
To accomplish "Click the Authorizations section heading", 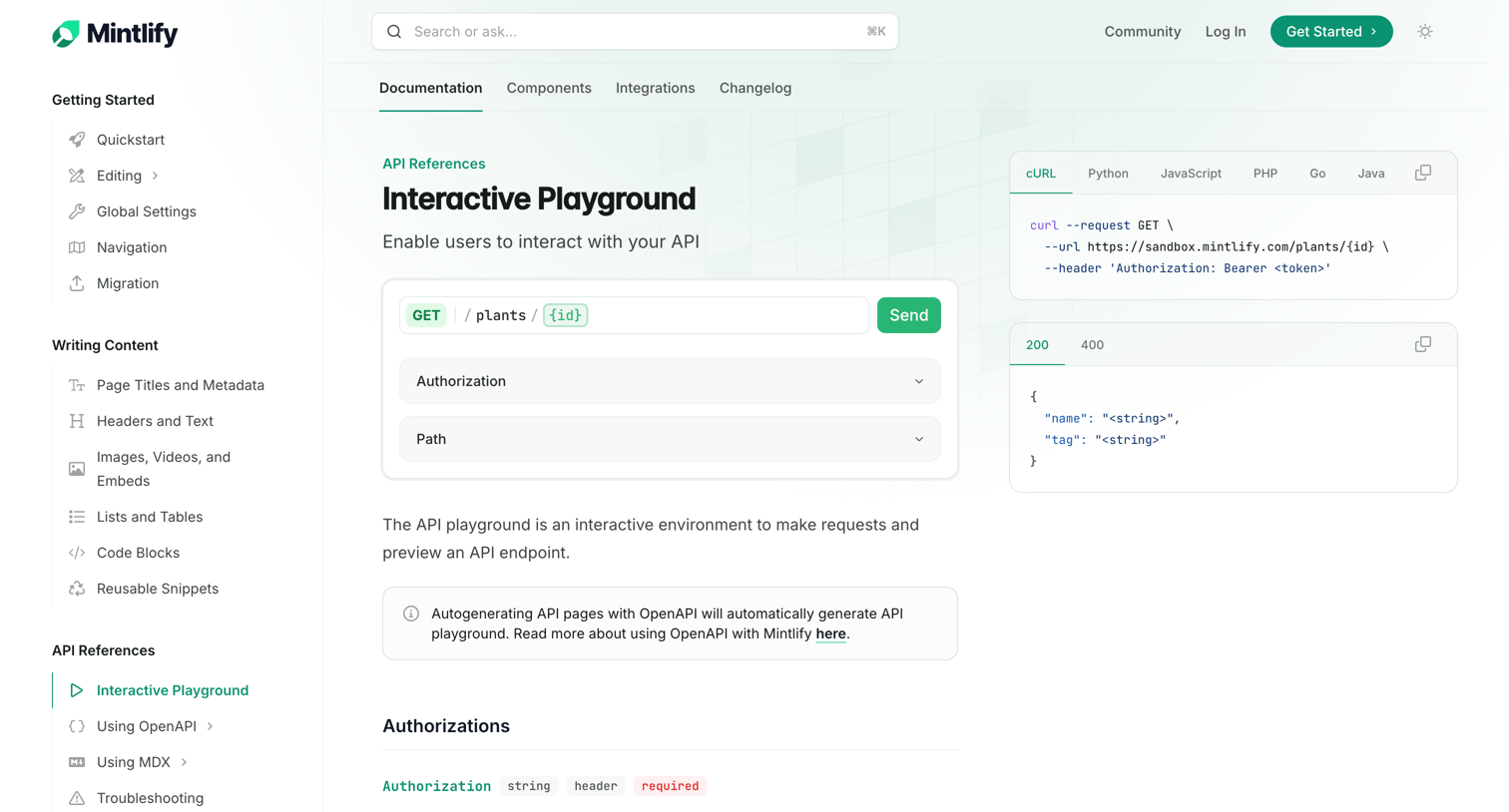I will [x=446, y=726].
